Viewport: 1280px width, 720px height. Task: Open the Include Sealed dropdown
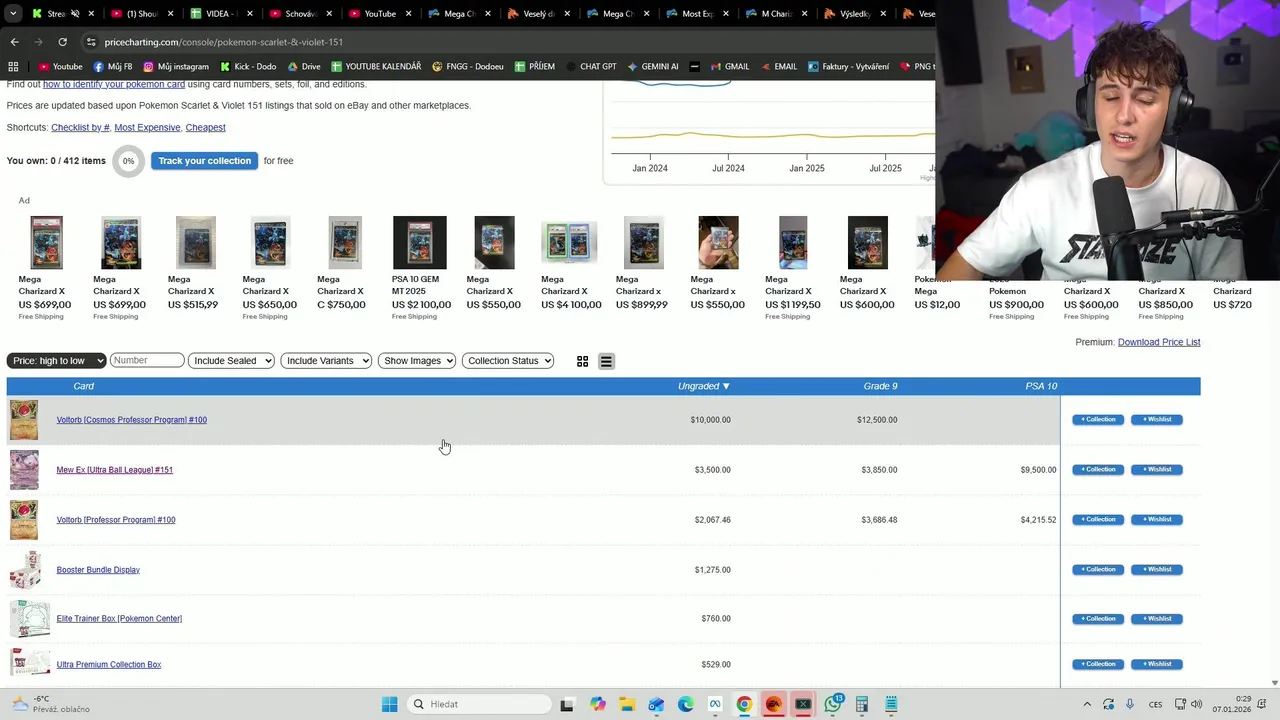pyautogui.click(x=231, y=361)
